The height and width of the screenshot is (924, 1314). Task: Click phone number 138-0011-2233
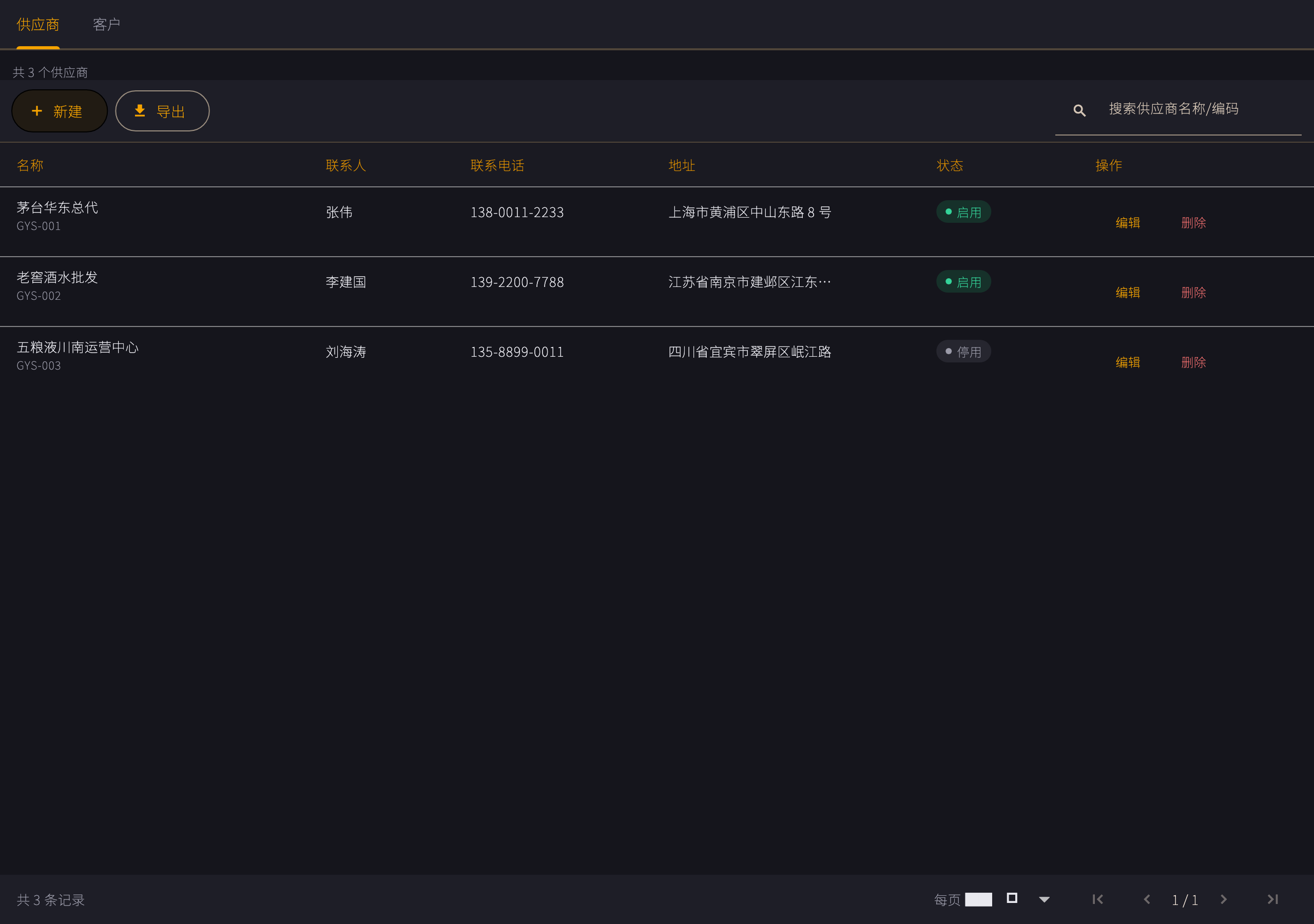click(517, 213)
